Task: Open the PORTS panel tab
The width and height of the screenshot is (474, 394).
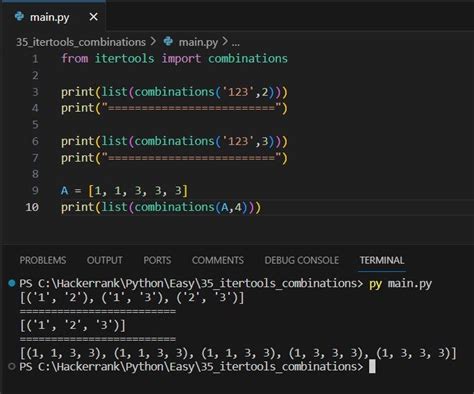Action: pos(157,260)
